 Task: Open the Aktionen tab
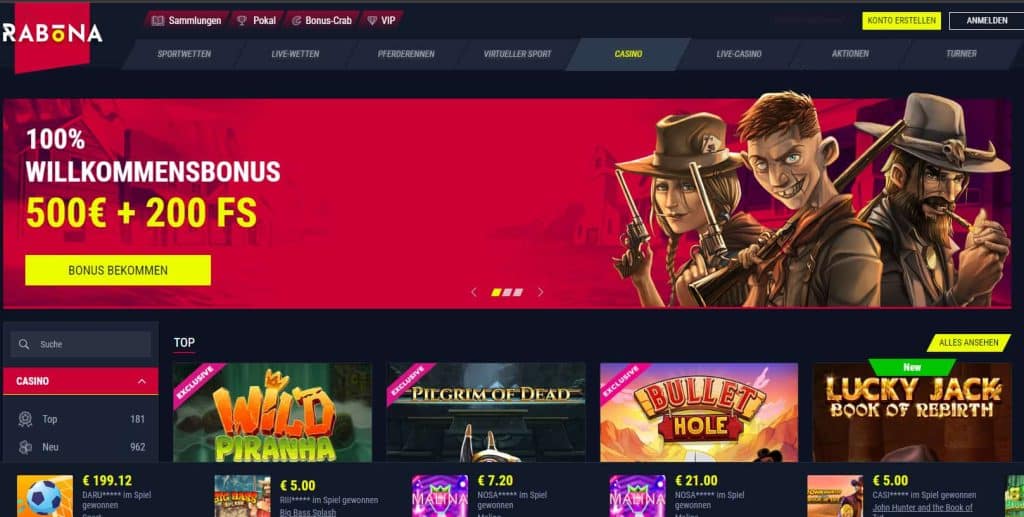click(x=850, y=54)
